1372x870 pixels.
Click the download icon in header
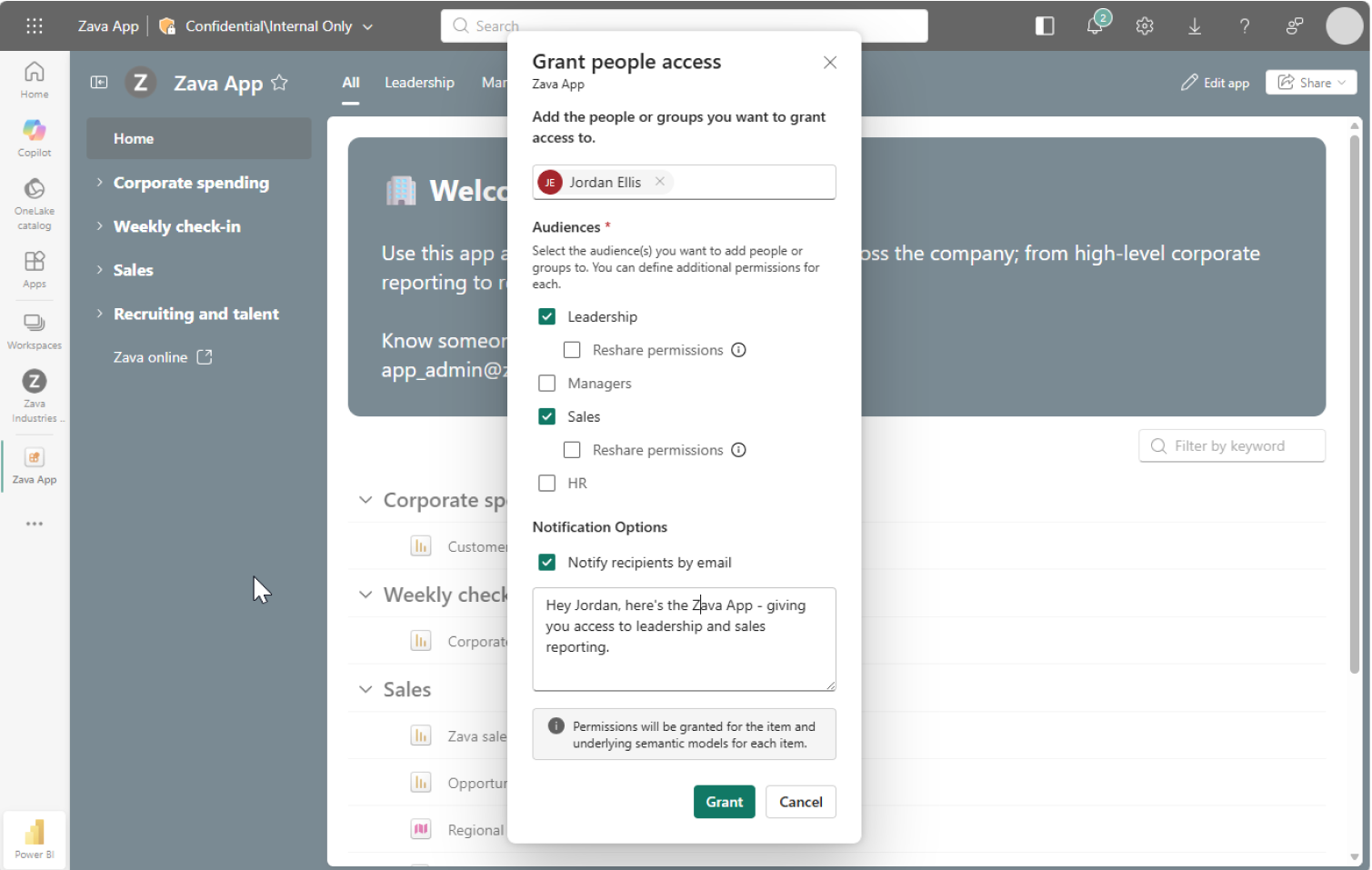[1195, 26]
